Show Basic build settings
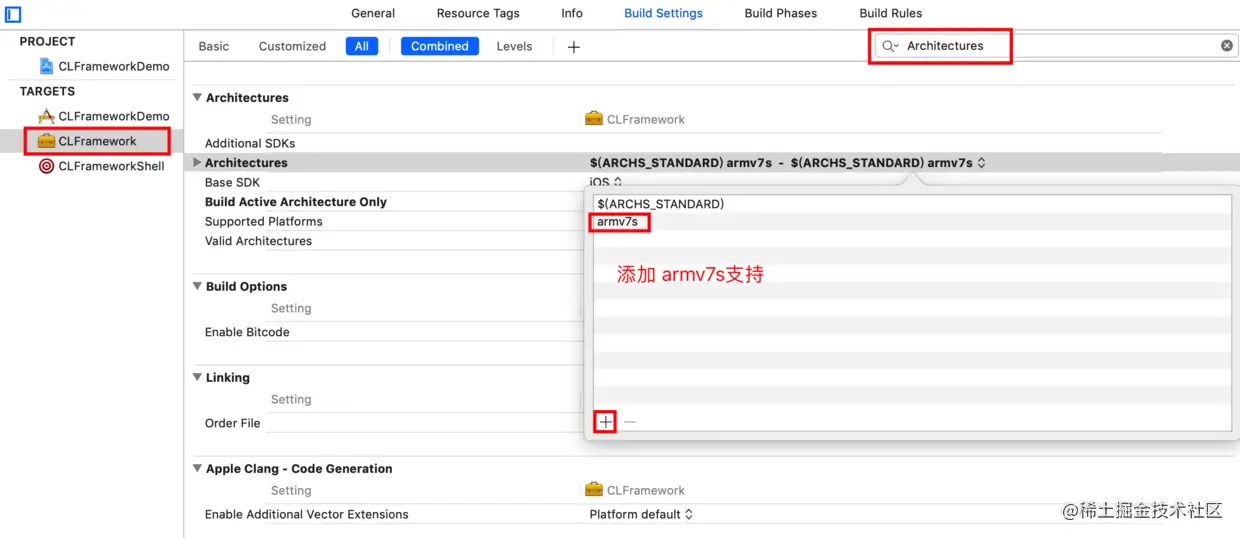The height and width of the screenshot is (538, 1240). point(214,46)
